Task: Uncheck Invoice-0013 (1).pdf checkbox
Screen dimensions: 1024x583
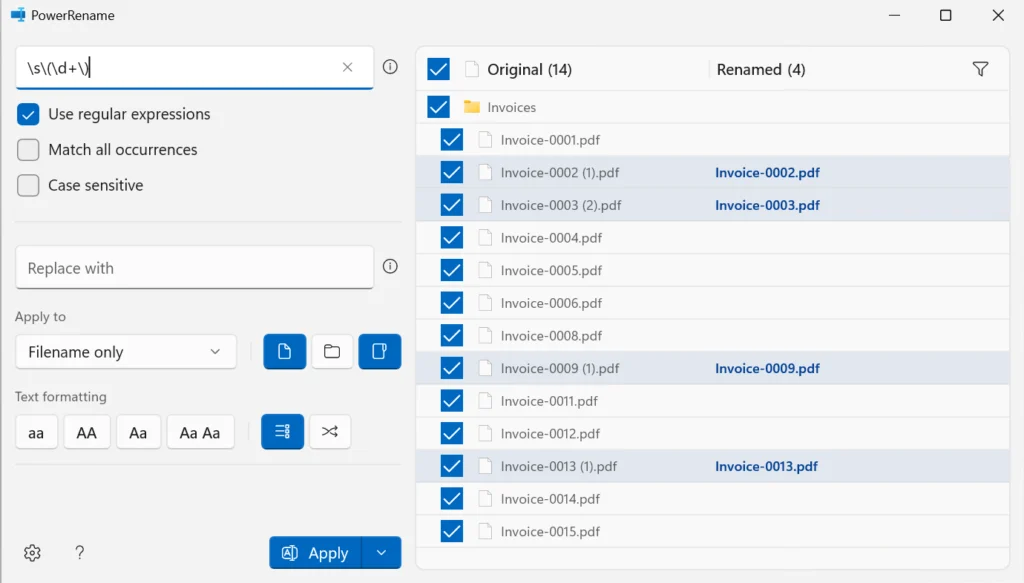Action: [451, 466]
